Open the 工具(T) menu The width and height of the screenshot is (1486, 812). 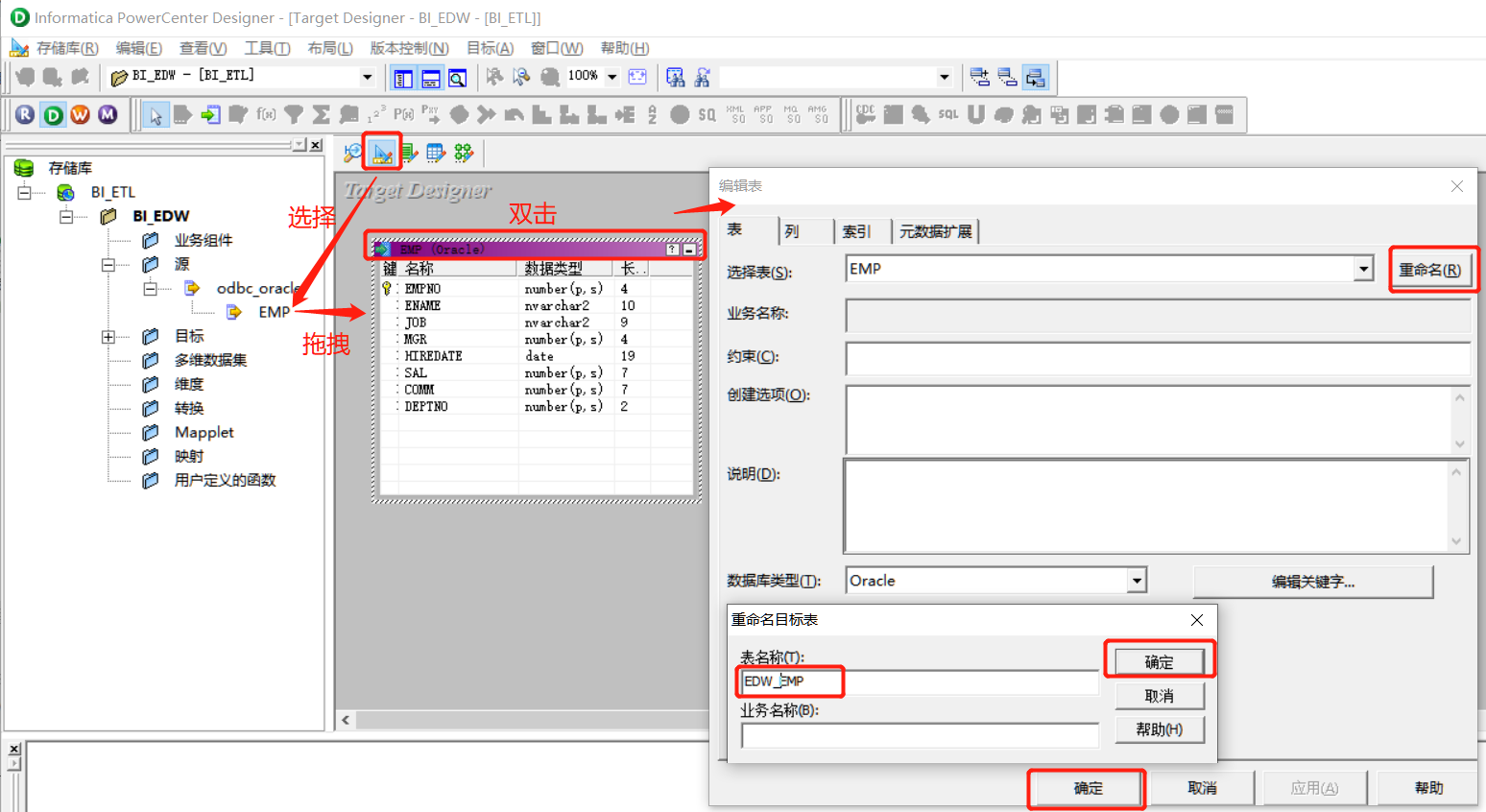pyautogui.click(x=267, y=48)
